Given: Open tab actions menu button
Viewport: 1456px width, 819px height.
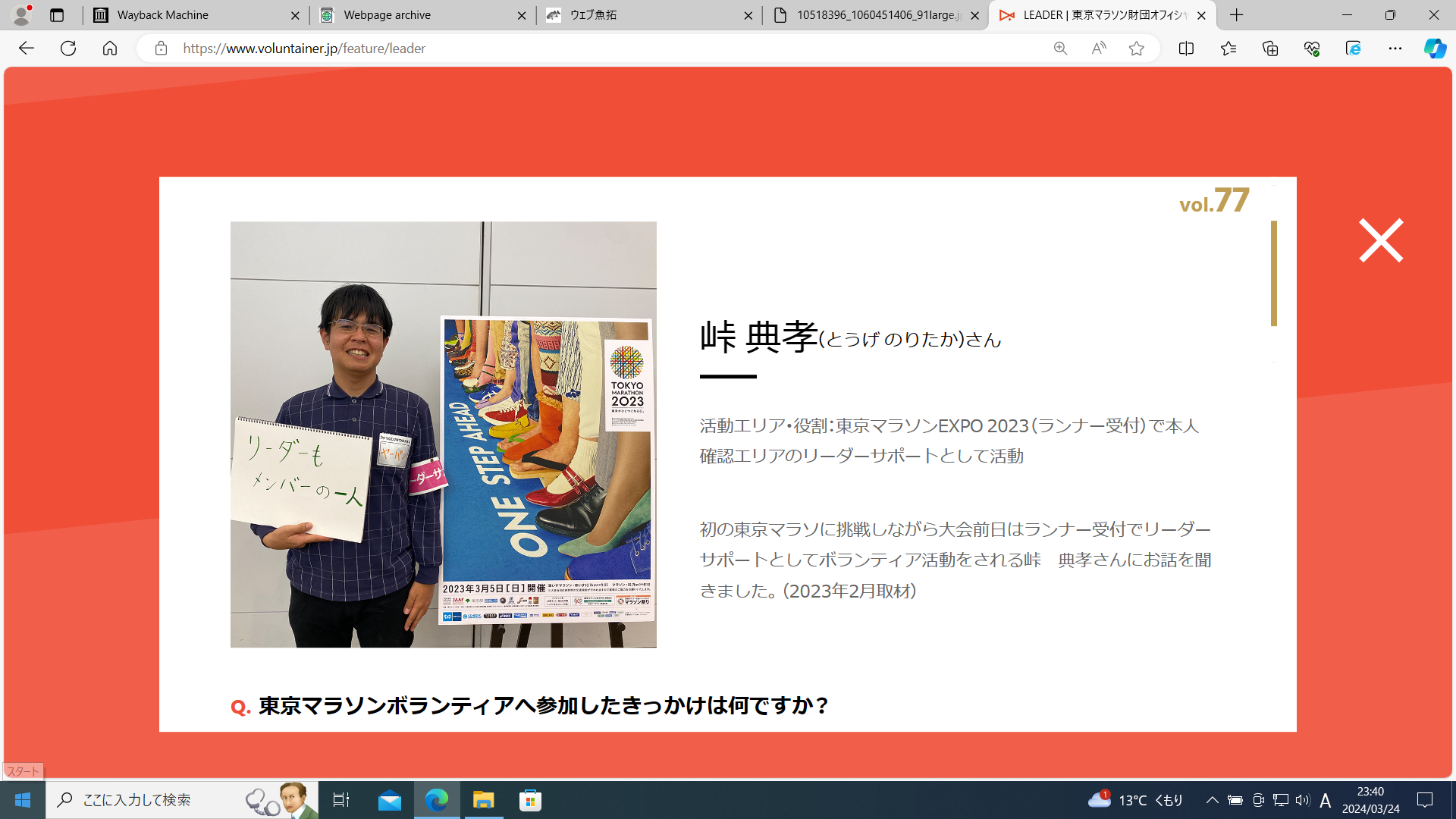Looking at the screenshot, I should pos(57,15).
